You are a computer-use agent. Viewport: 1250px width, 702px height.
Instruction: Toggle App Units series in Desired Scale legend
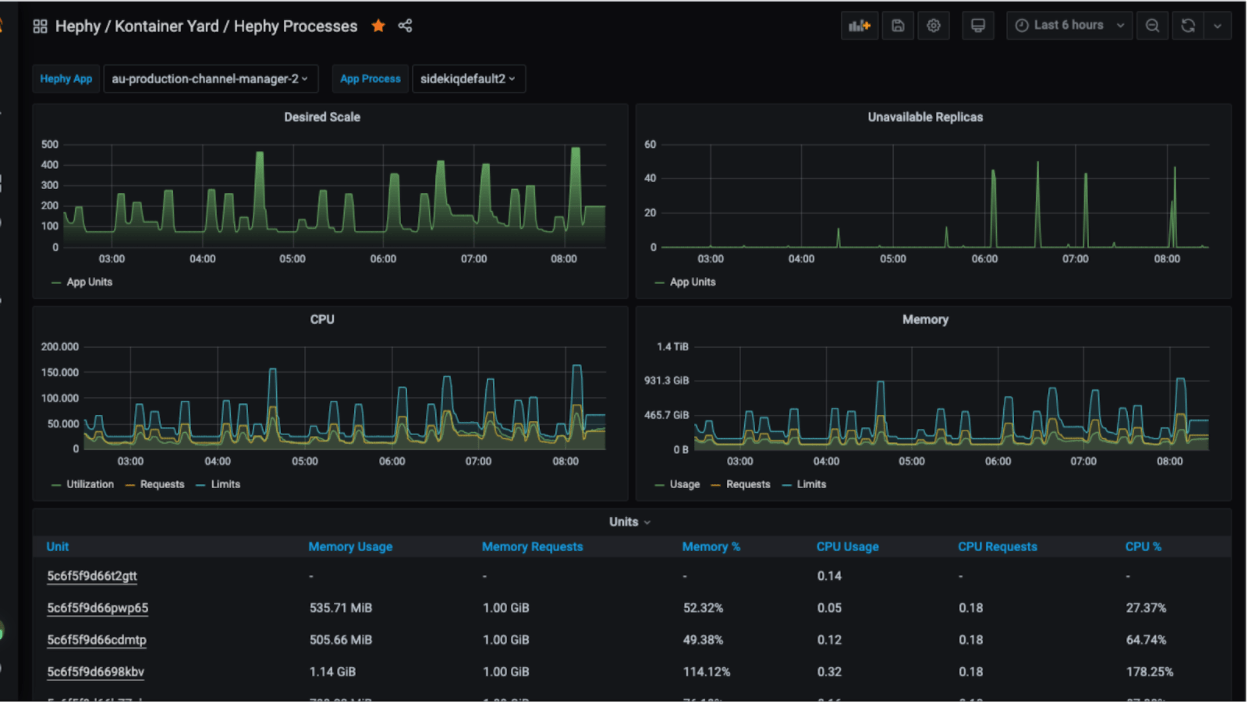click(x=89, y=282)
